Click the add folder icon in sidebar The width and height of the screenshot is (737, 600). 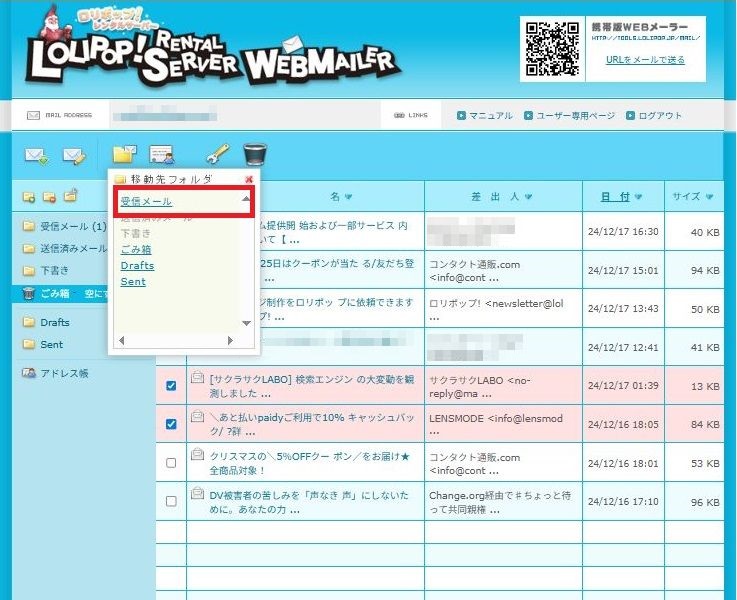(x=29, y=196)
